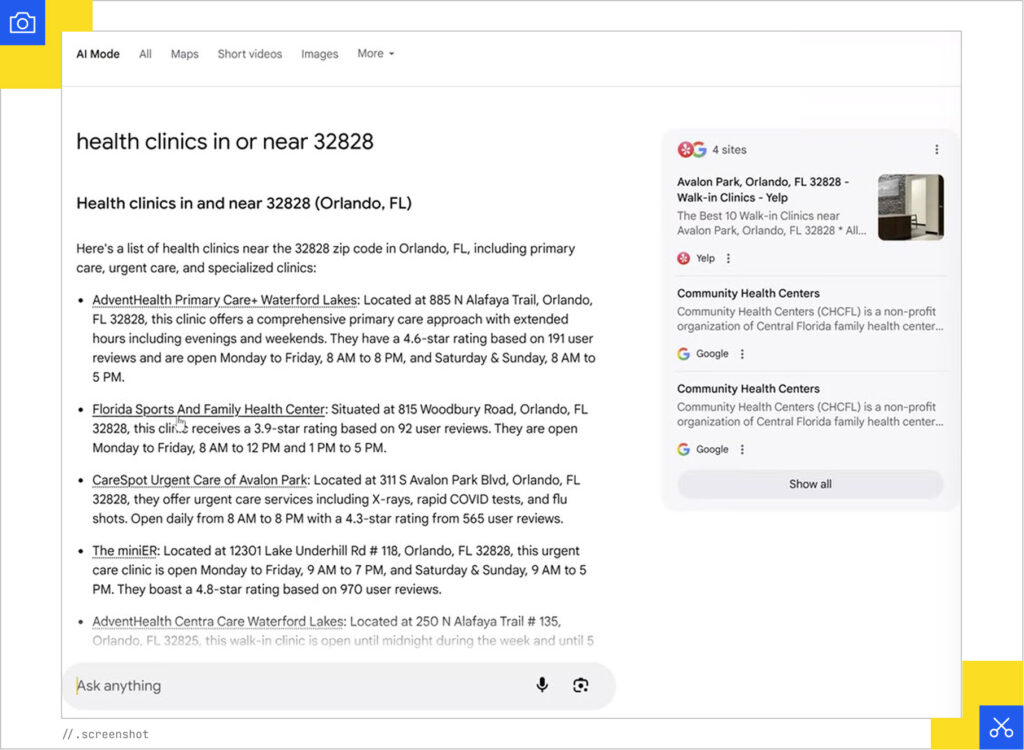This screenshot has width=1024, height=750.
Task: Go to the All results tab
Action: 145,54
